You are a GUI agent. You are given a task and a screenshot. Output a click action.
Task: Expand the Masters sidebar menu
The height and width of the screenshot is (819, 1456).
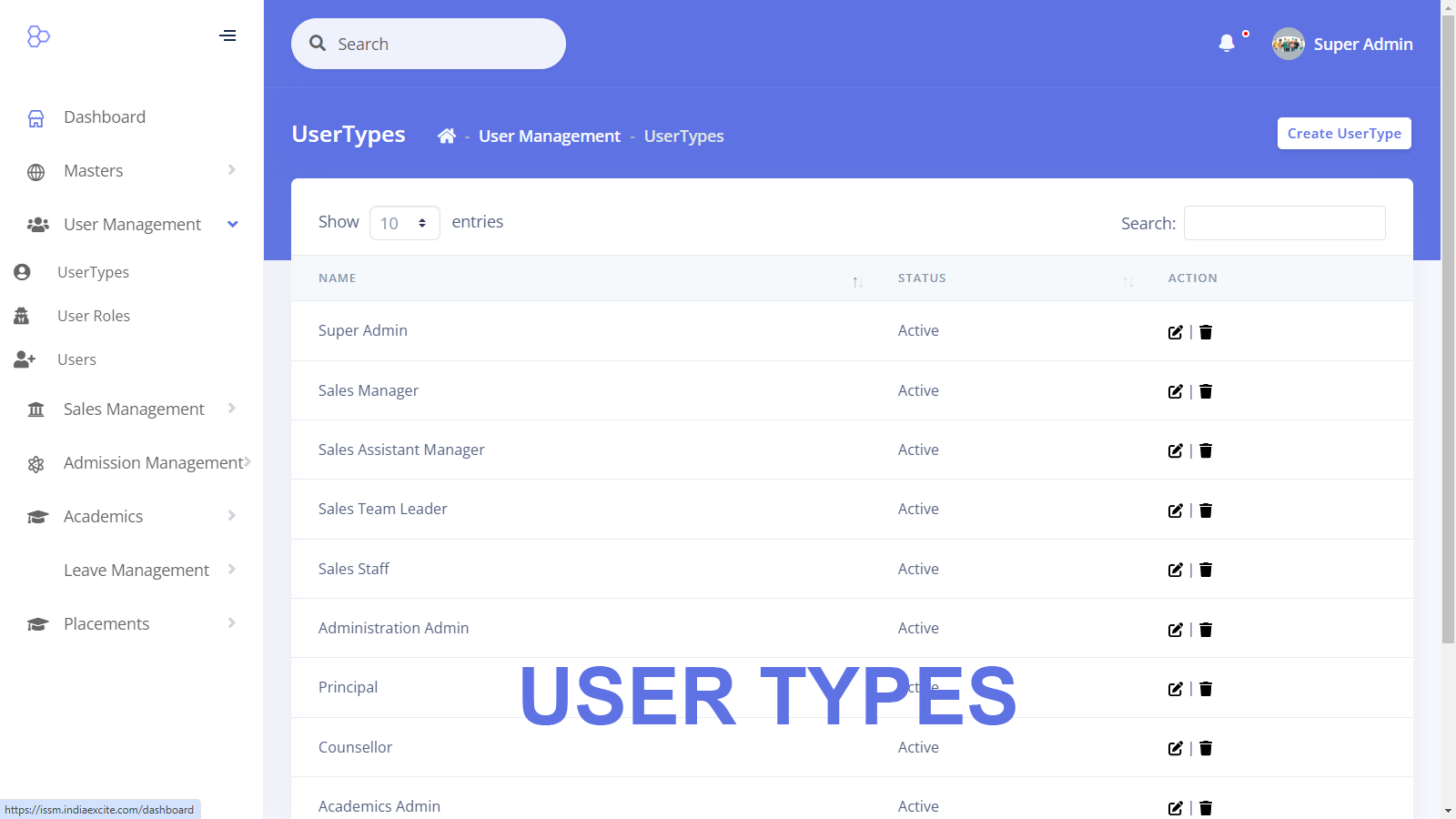132,171
